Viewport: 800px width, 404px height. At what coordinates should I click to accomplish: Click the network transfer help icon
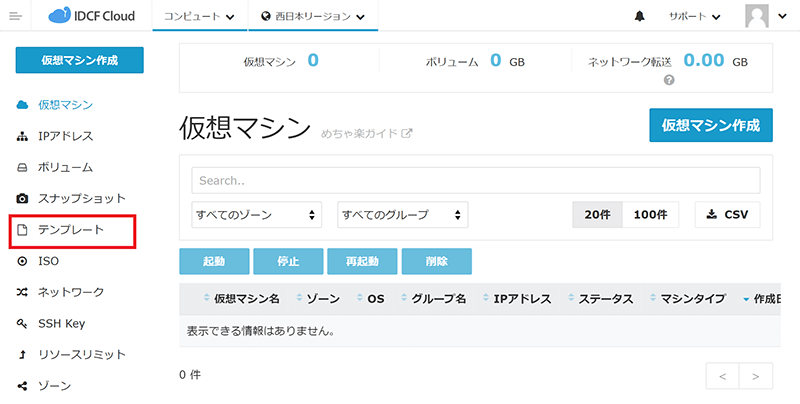669,80
